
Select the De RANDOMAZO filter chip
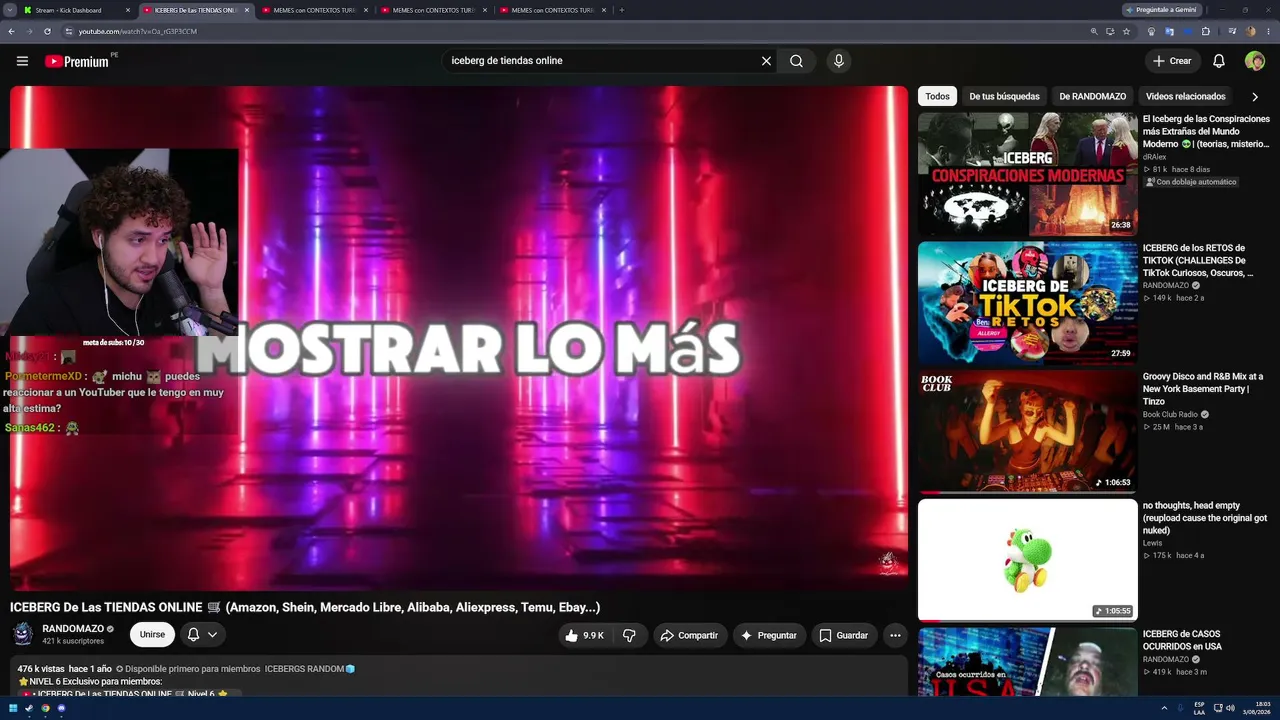point(1092,96)
